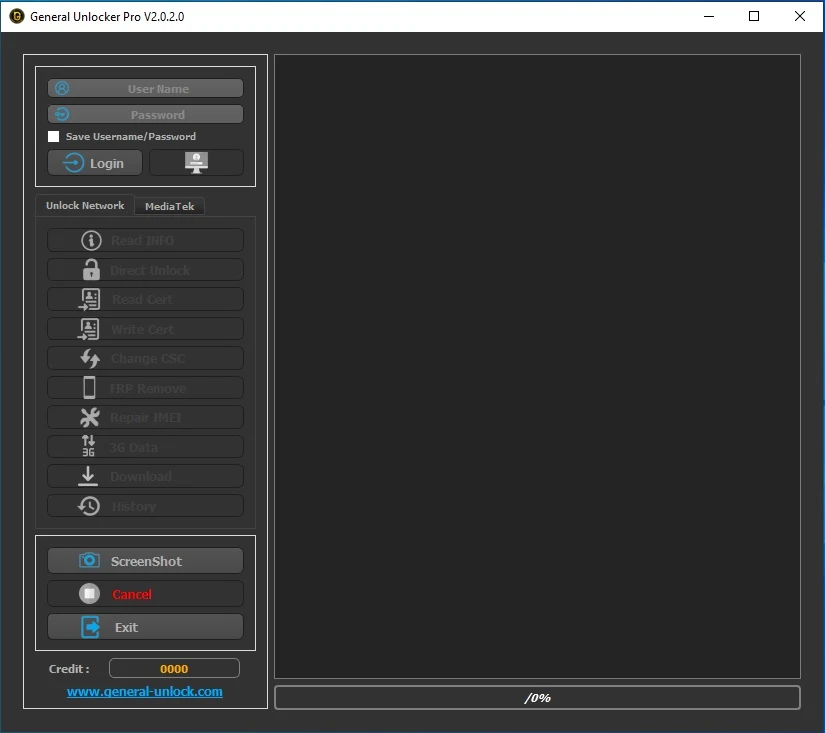Click the Save Username/Password label text

point(130,136)
